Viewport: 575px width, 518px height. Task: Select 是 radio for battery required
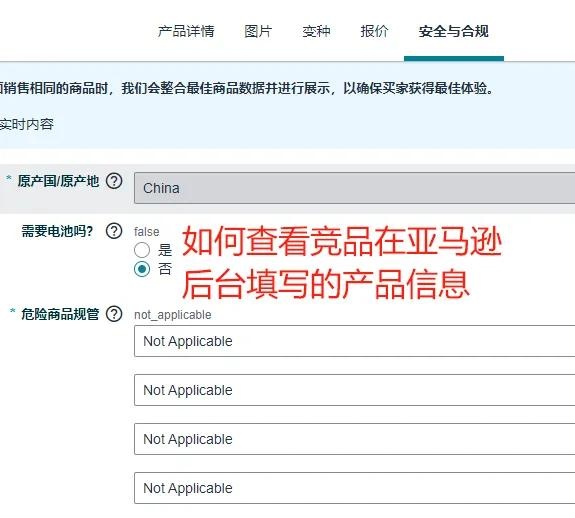click(x=142, y=250)
